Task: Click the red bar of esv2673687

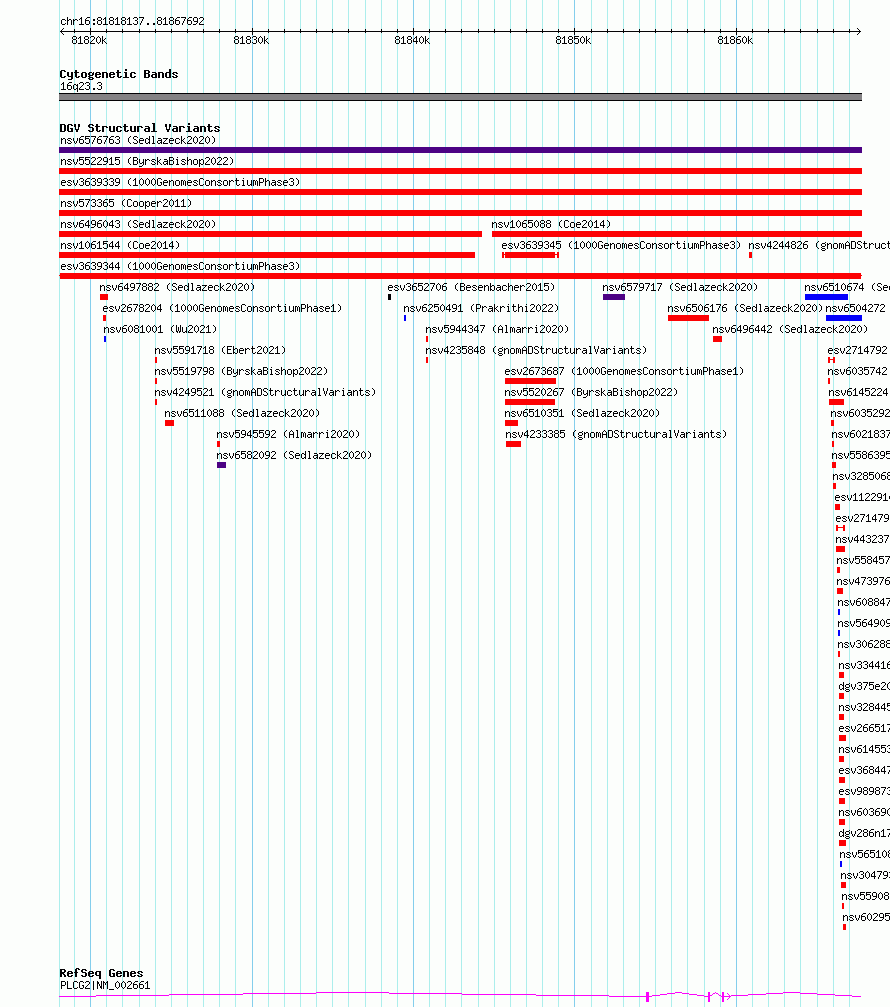Action: pos(530,381)
